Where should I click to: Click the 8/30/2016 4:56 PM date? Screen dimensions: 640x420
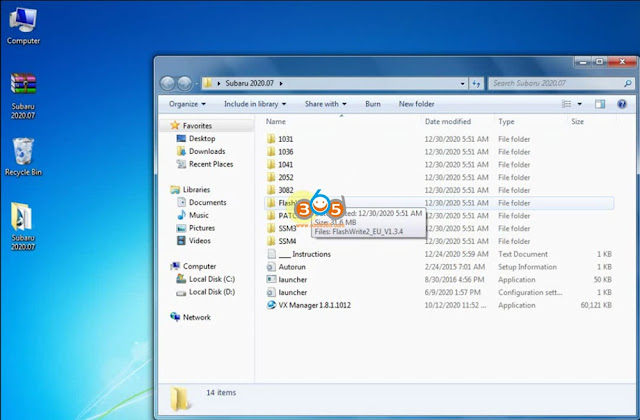click(x=454, y=280)
